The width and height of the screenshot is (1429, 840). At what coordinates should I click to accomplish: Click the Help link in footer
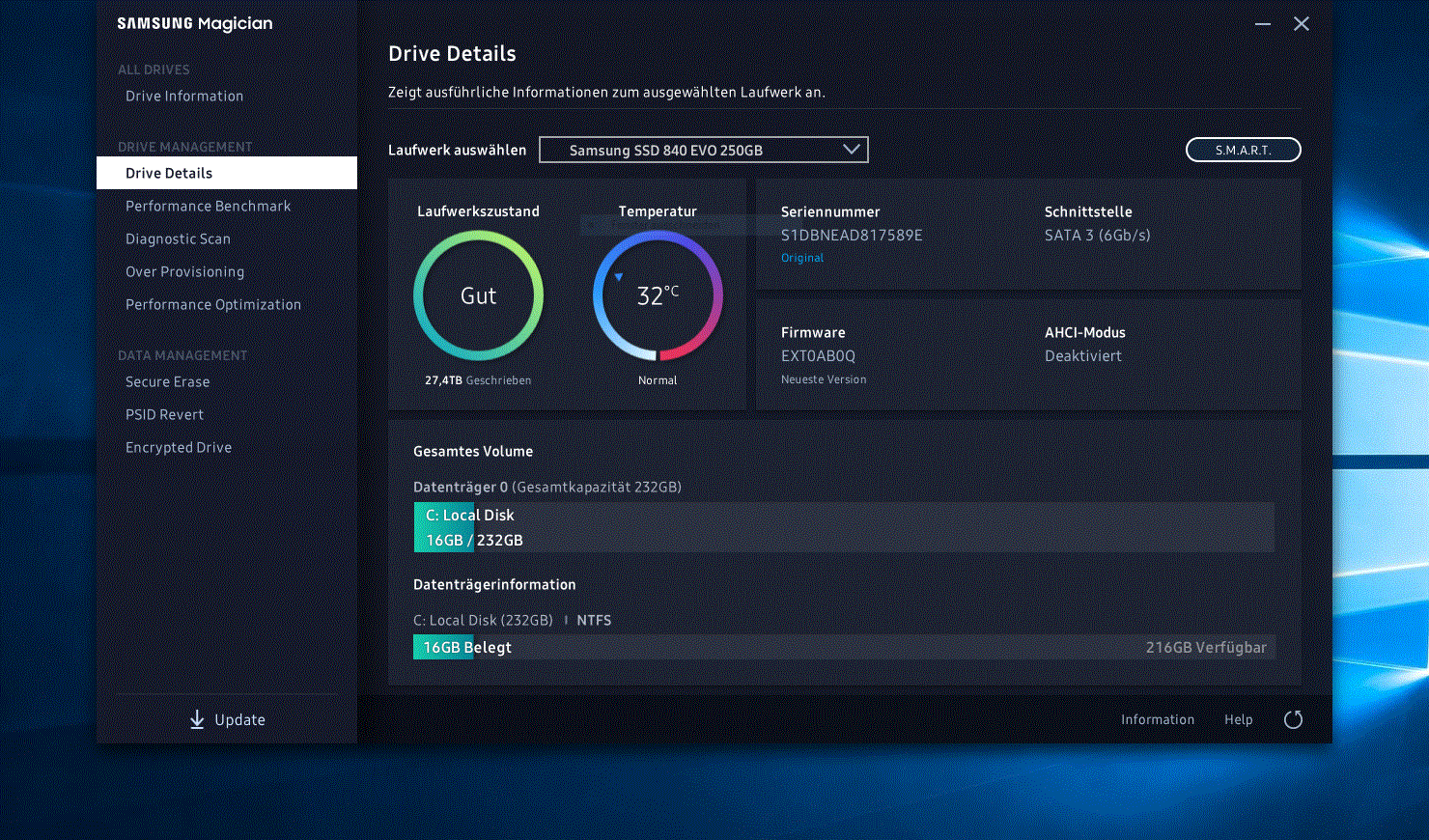(x=1239, y=719)
